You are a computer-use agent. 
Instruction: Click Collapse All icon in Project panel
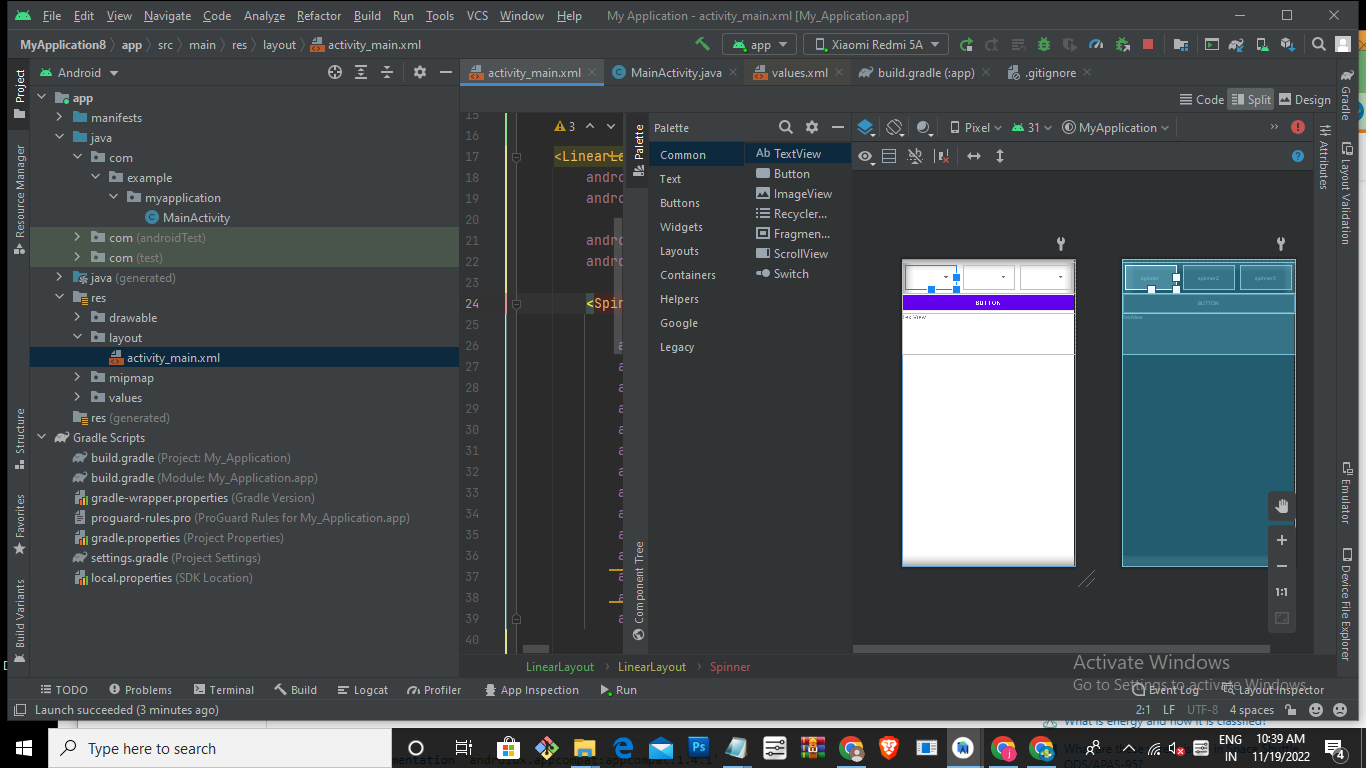[387, 72]
